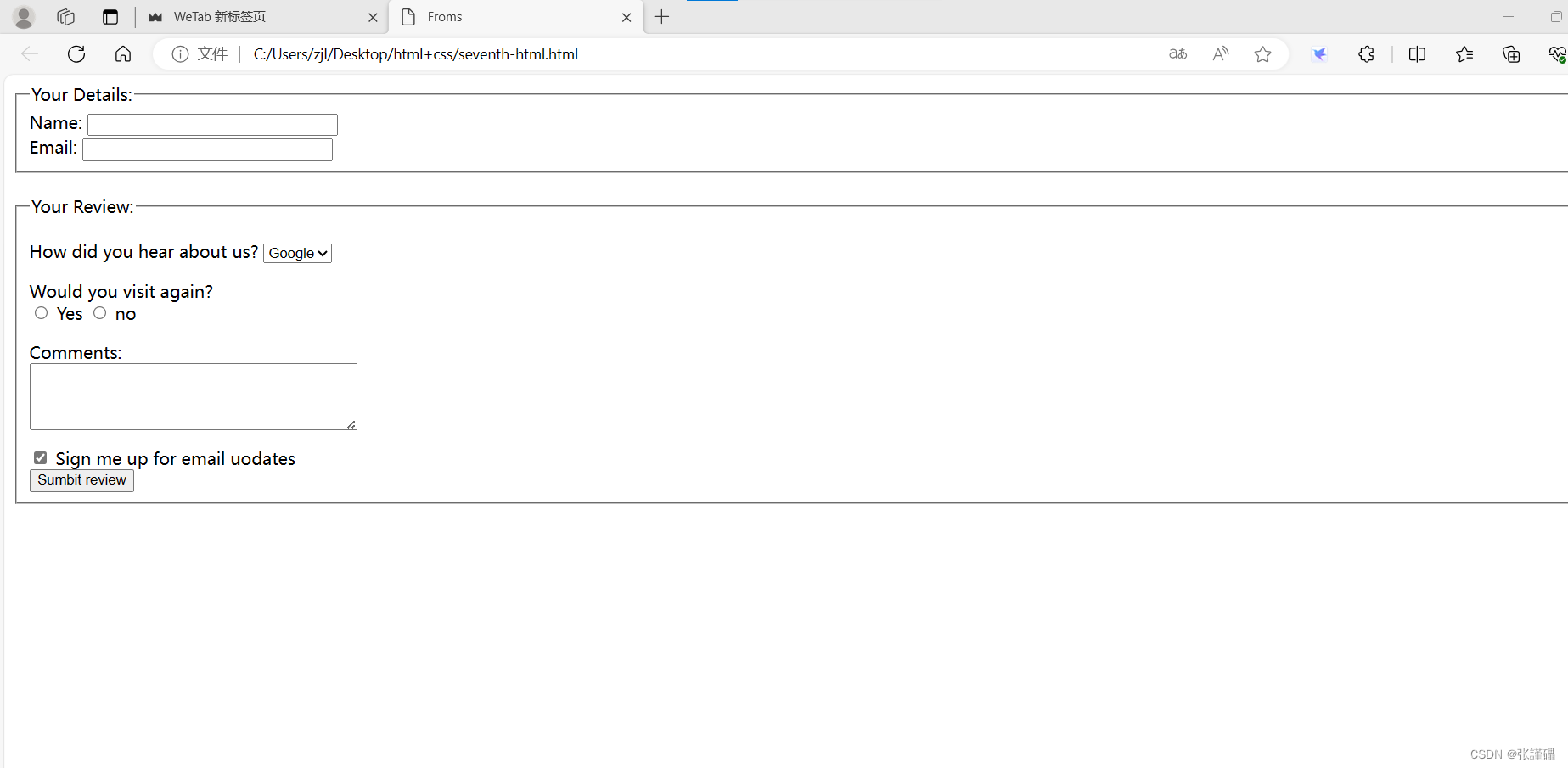The image size is (1568, 768).
Task: Select the Yes radio button
Action: click(x=41, y=313)
